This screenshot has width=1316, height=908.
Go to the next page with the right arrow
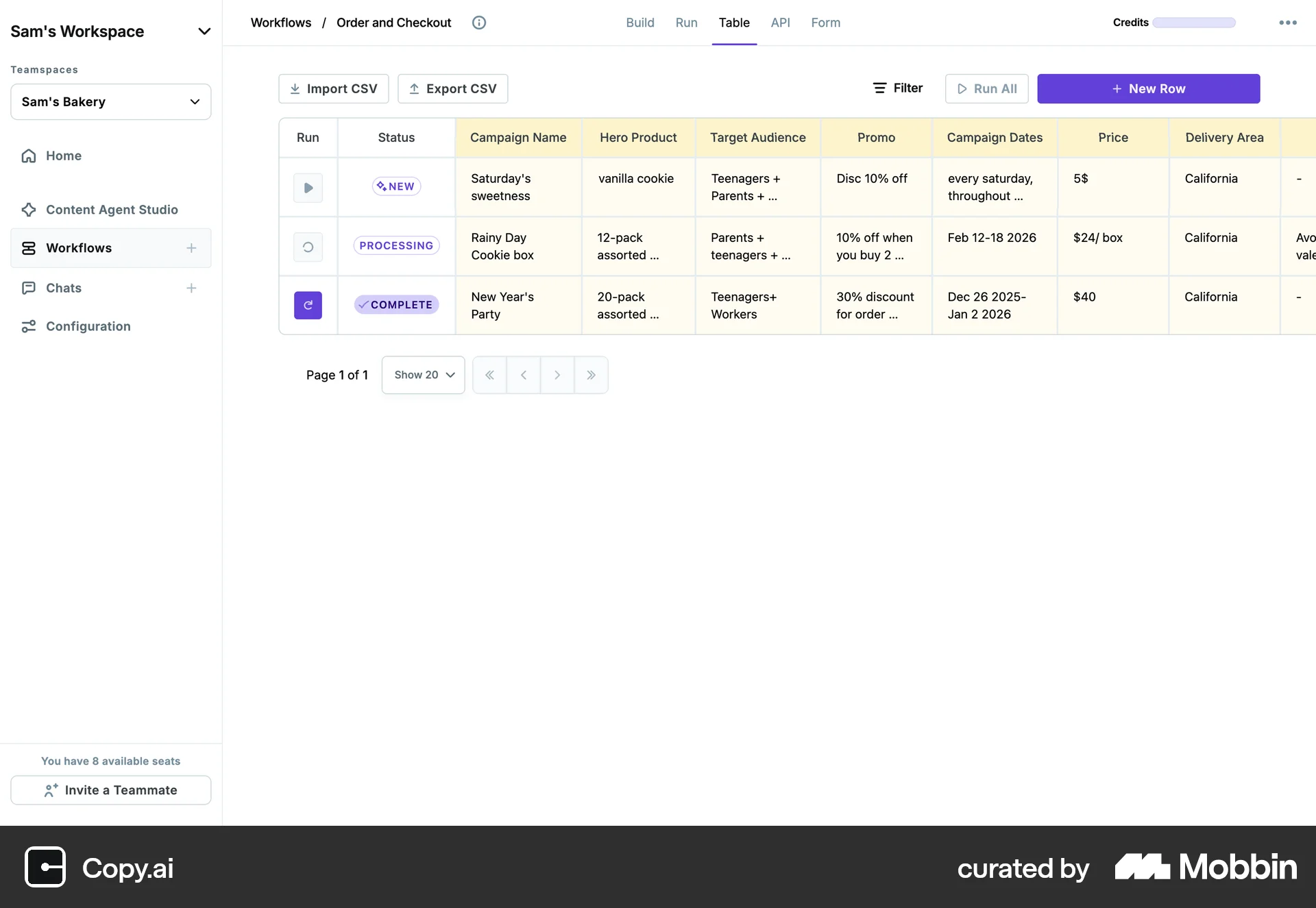[557, 375]
